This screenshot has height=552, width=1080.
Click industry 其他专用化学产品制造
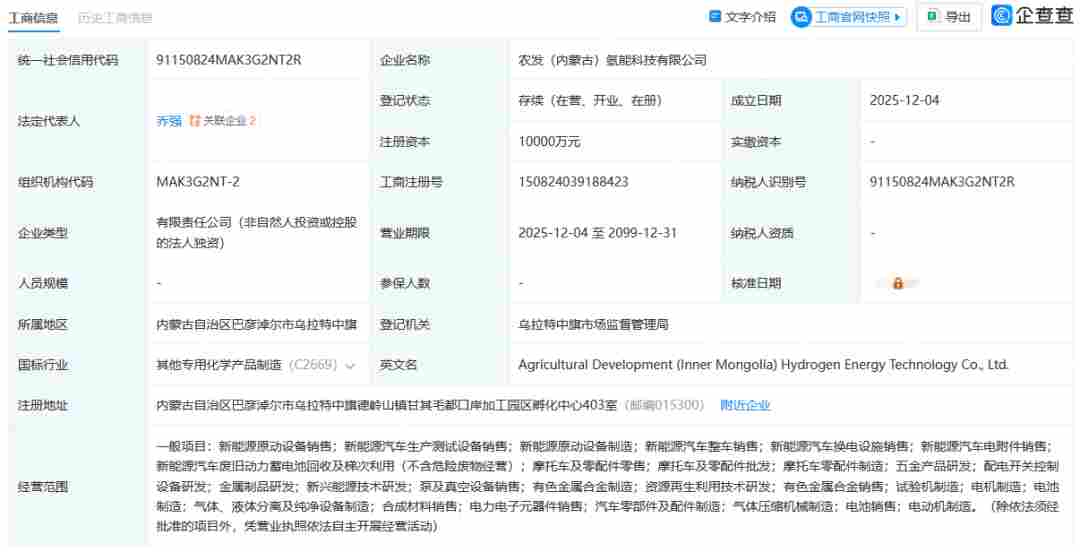(219, 365)
